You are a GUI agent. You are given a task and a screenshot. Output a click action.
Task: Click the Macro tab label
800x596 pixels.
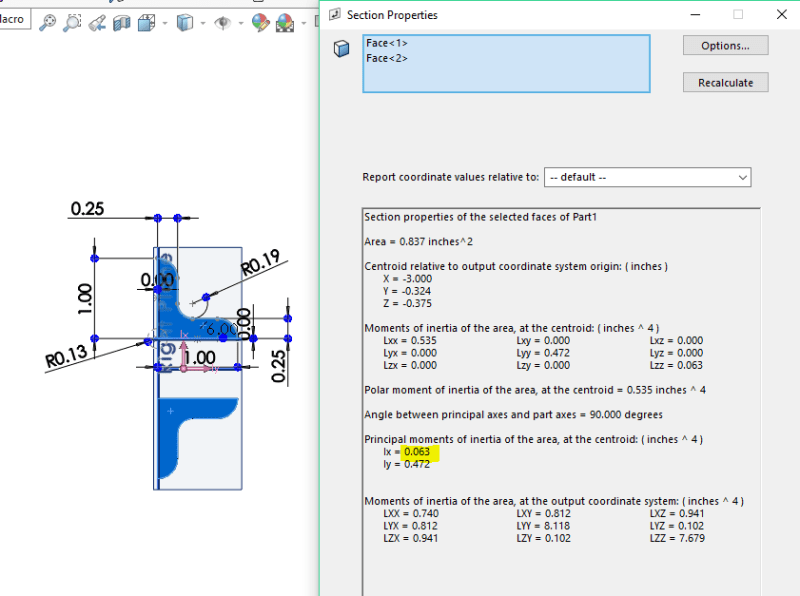[12, 19]
